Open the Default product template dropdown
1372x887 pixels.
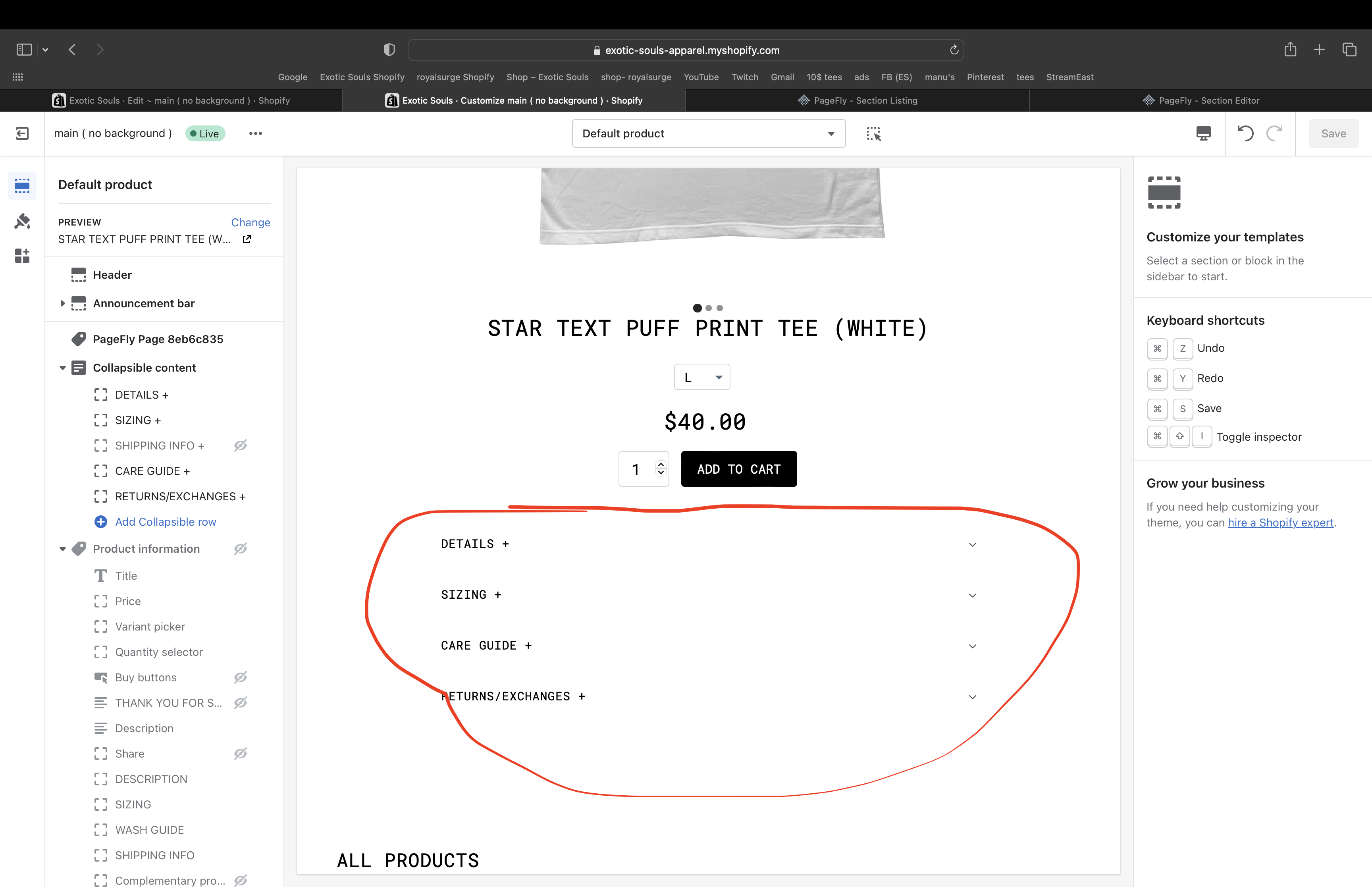pyautogui.click(x=708, y=134)
